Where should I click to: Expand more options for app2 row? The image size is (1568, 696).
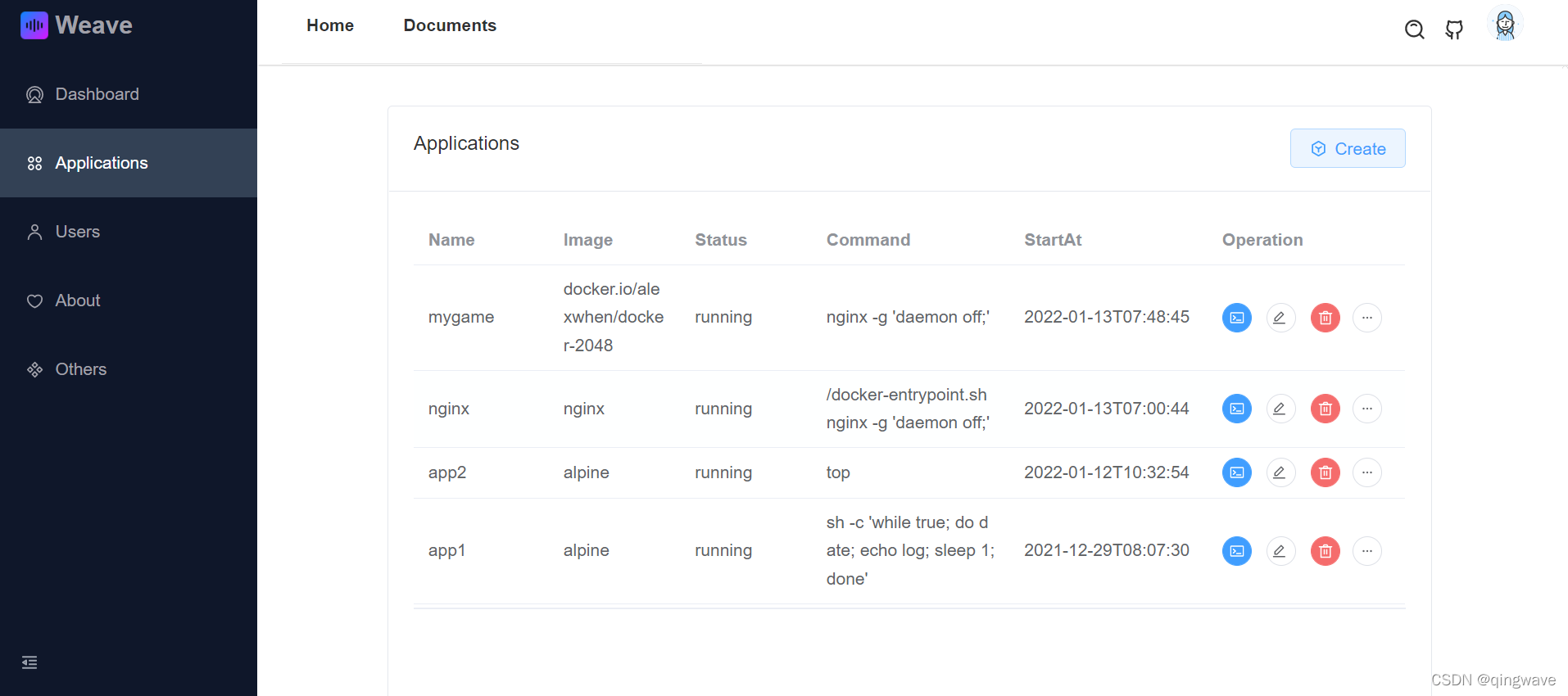coord(1366,472)
